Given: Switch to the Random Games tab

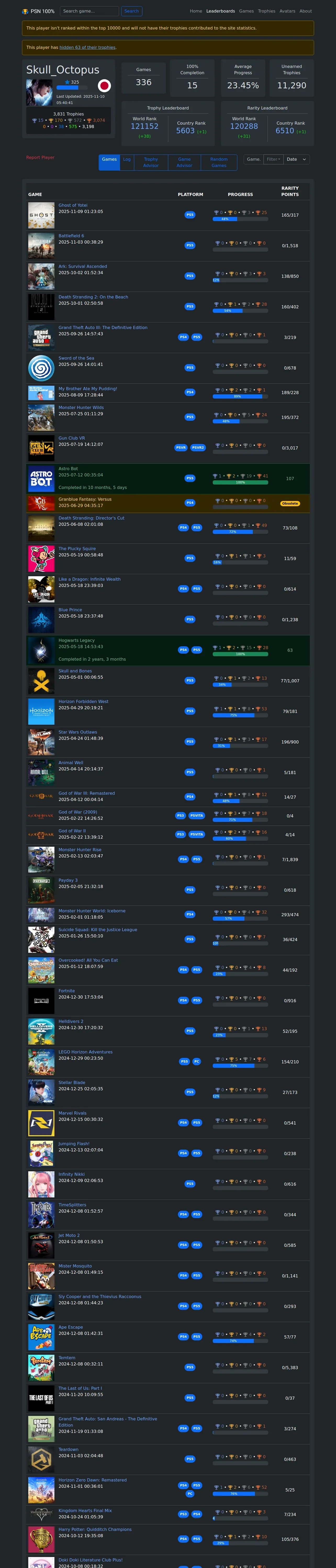Looking at the screenshot, I should (x=219, y=163).
